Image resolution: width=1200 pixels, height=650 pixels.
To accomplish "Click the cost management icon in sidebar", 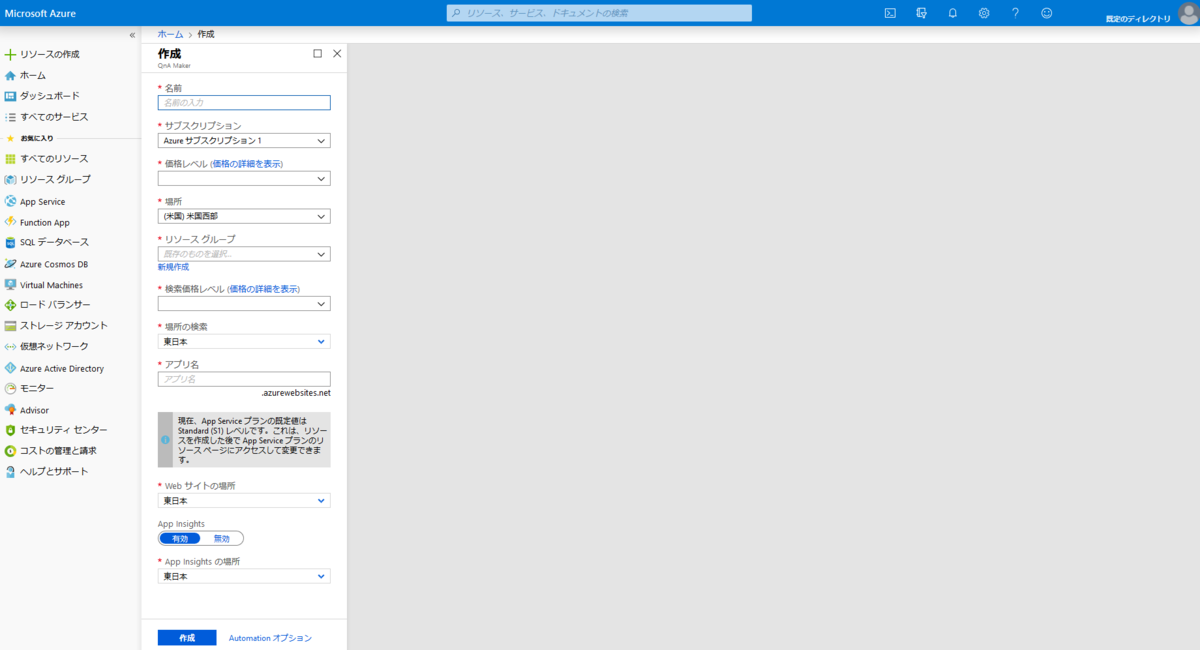I will coord(10,451).
